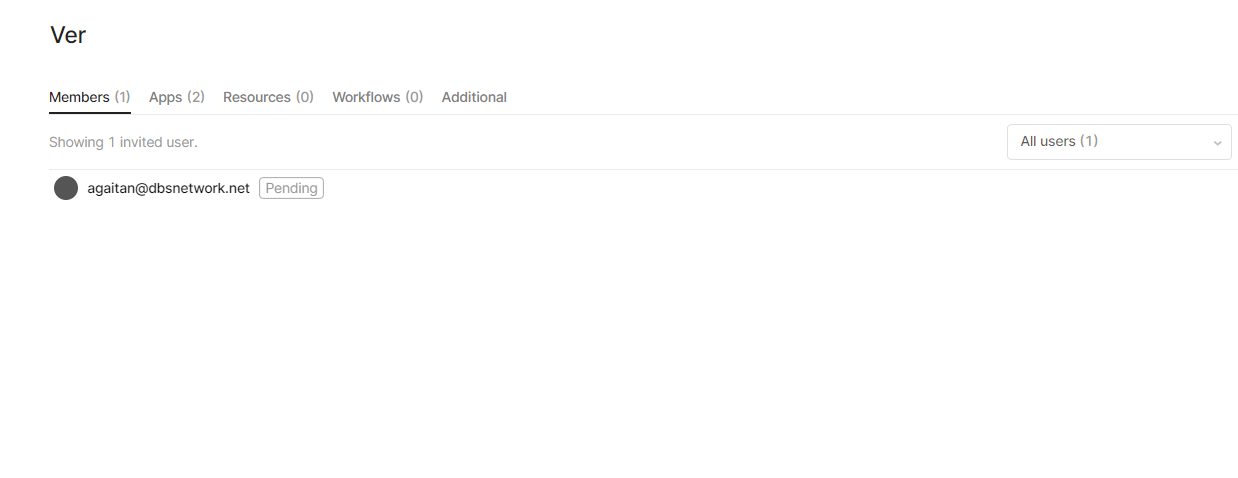Click the (0) count beside Workflows
The height and width of the screenshot is (478, 1238).
coord(414,97)
